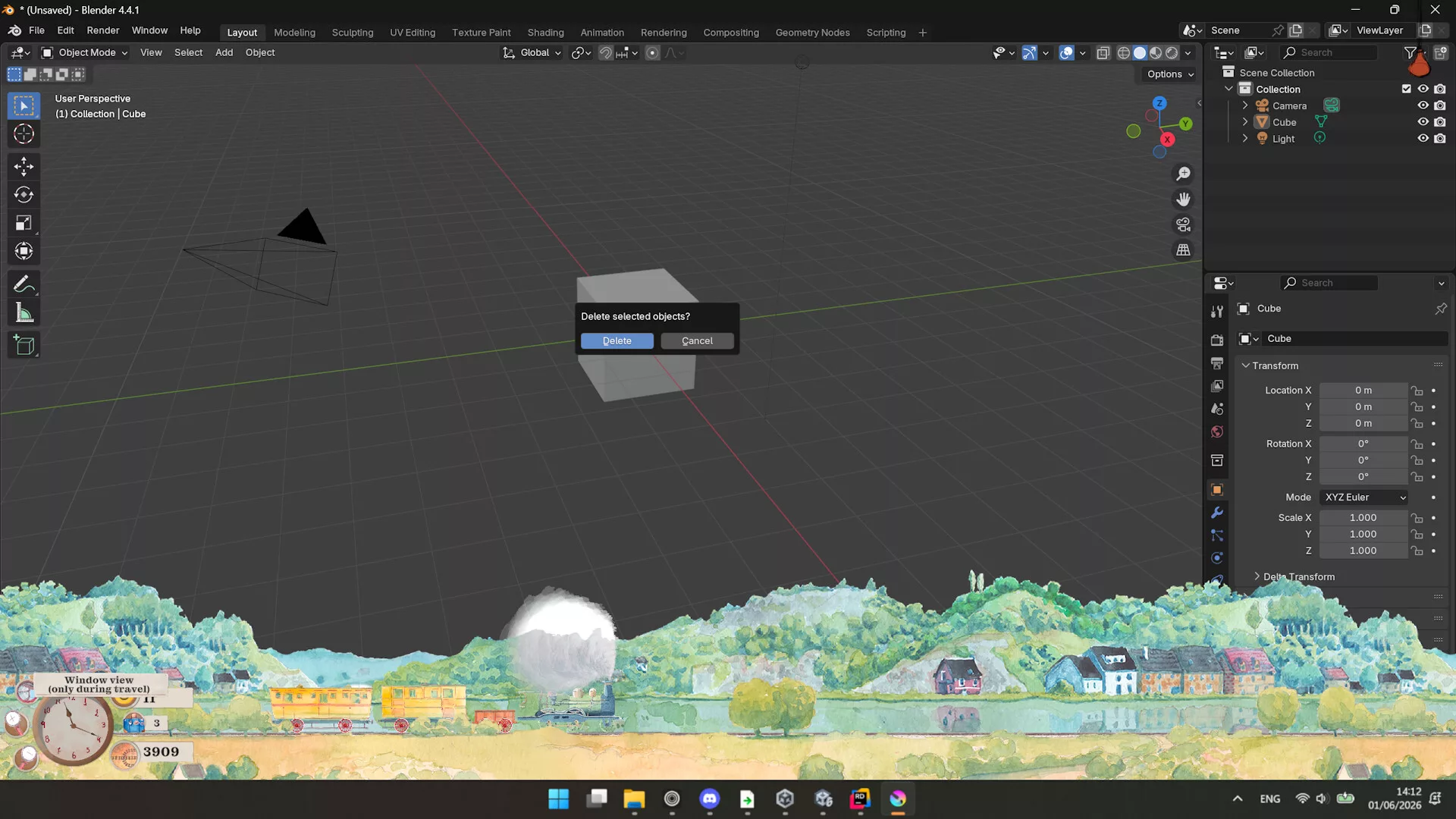Toggle proportional editing button
The width and height of the screenshot is (1456, 819).
652,52
